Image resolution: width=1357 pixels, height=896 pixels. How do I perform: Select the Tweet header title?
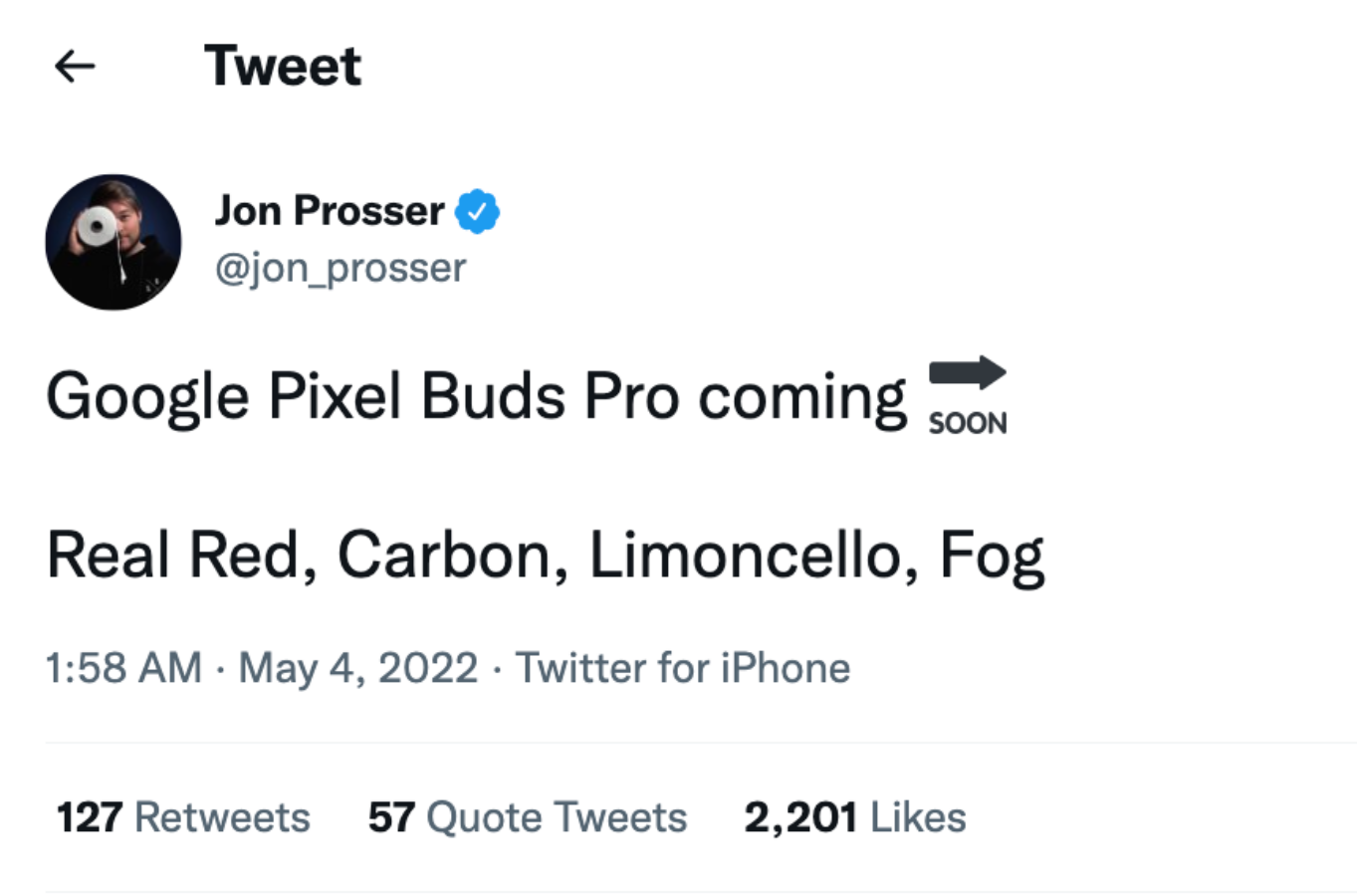coord(282,64)
